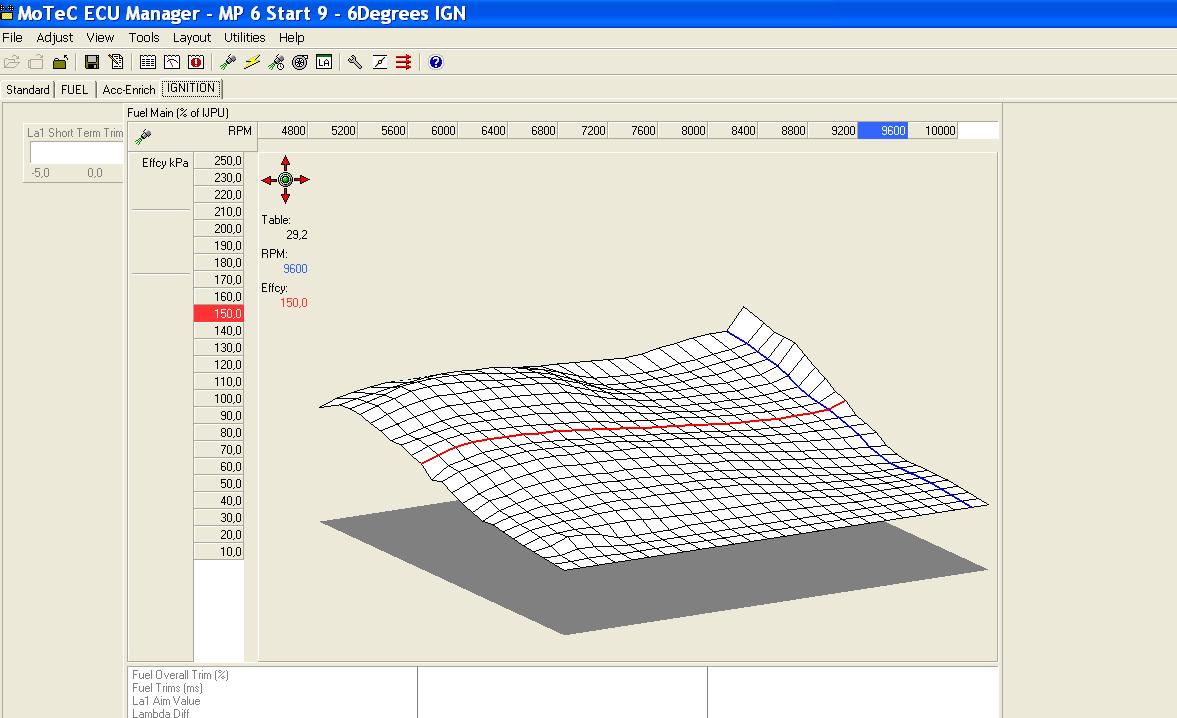
Task: Open the blue help question icon
Action: pos(436,62)
